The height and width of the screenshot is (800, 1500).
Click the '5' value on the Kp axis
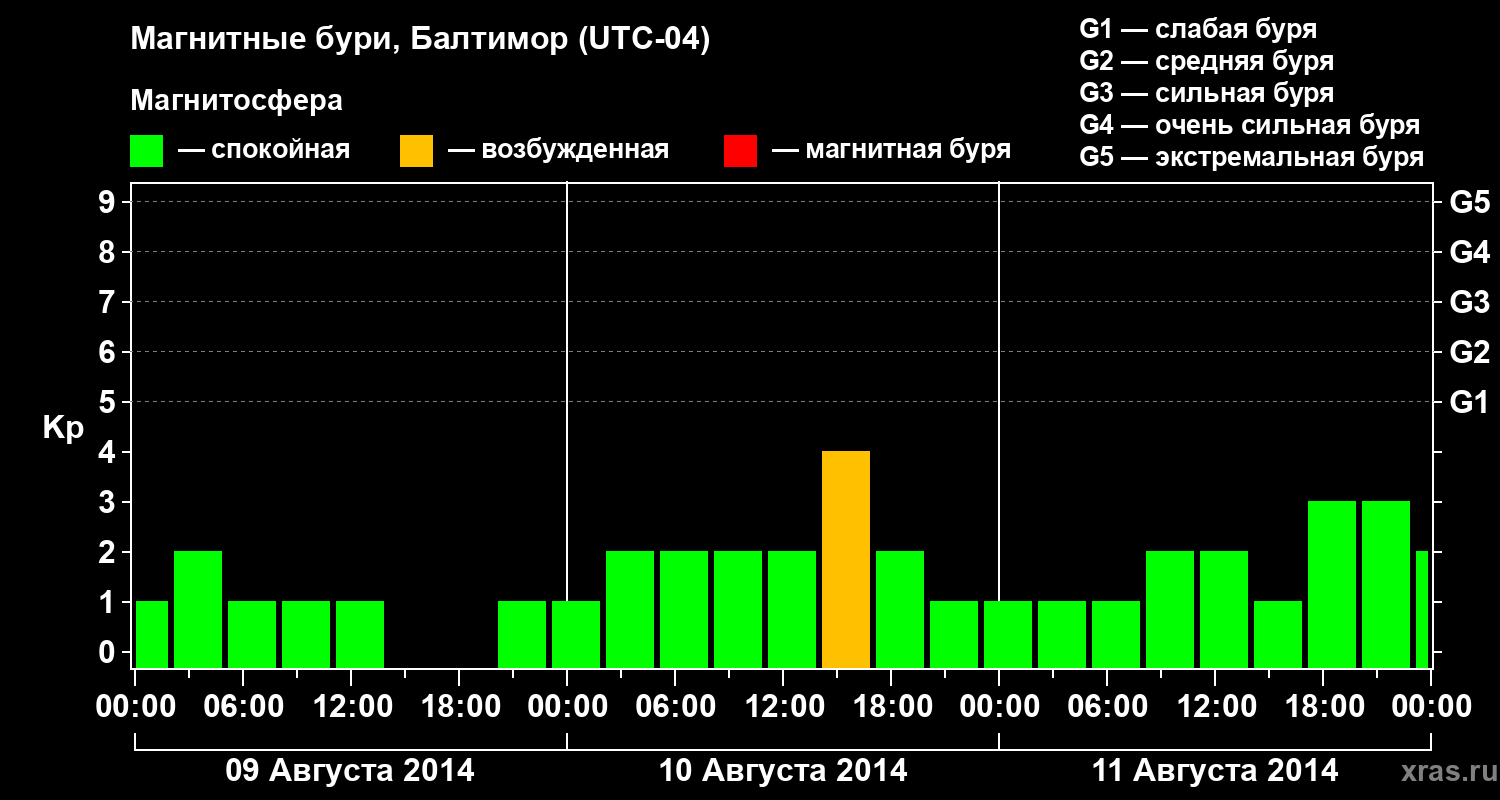109,402
